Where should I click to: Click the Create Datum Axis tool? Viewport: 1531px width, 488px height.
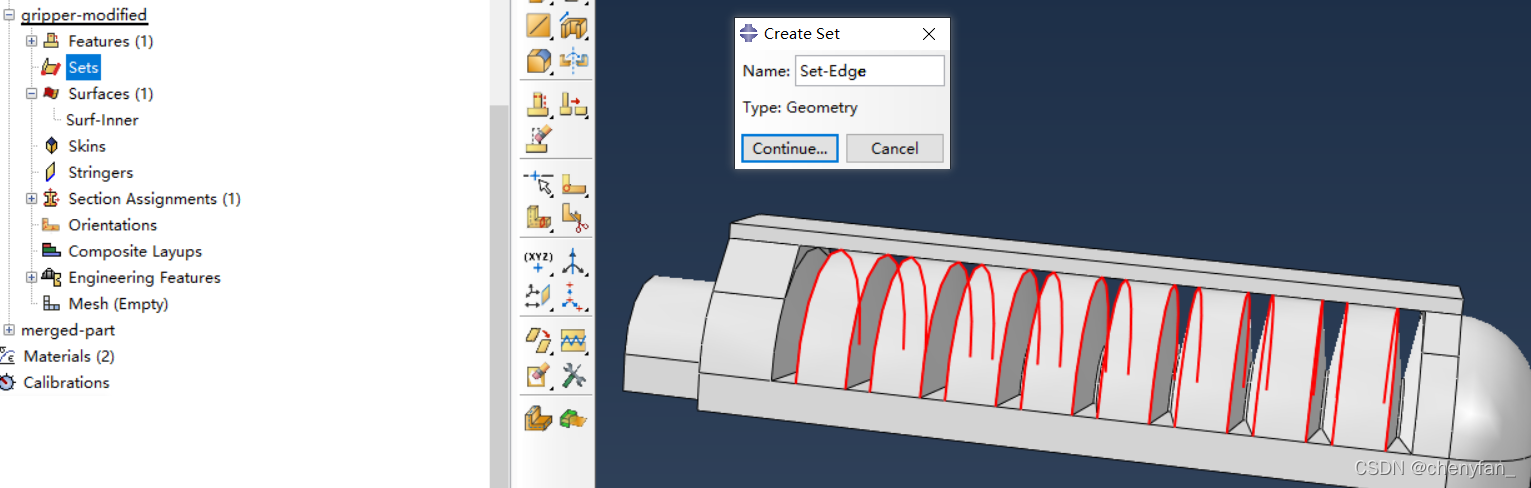(x=573, y=262)
